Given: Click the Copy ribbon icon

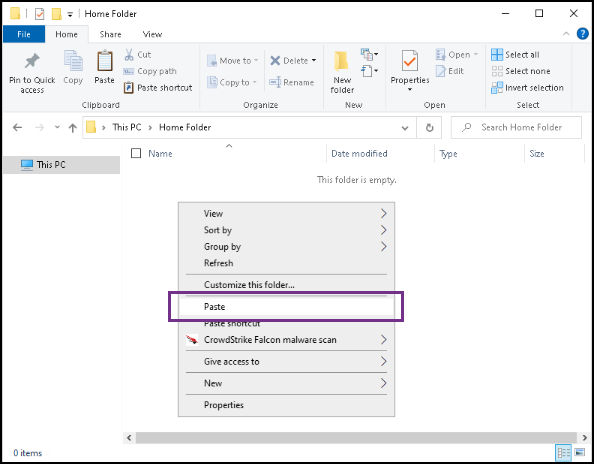Looking at the screenshot, I should [x=73, y=61].
